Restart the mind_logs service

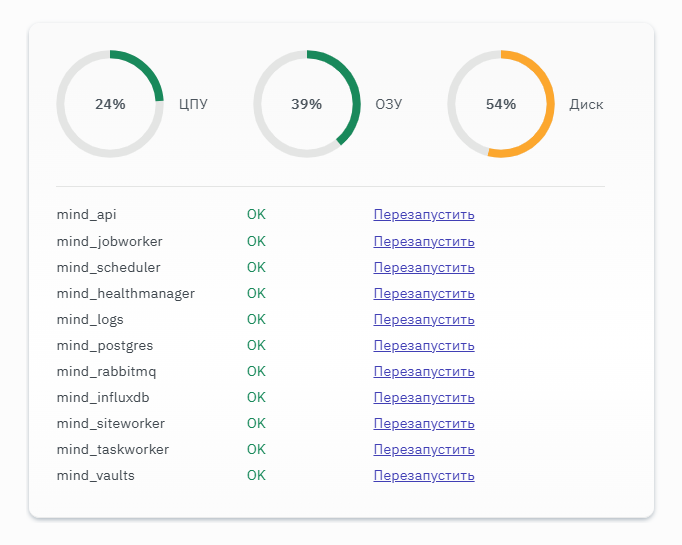[423, 319]
